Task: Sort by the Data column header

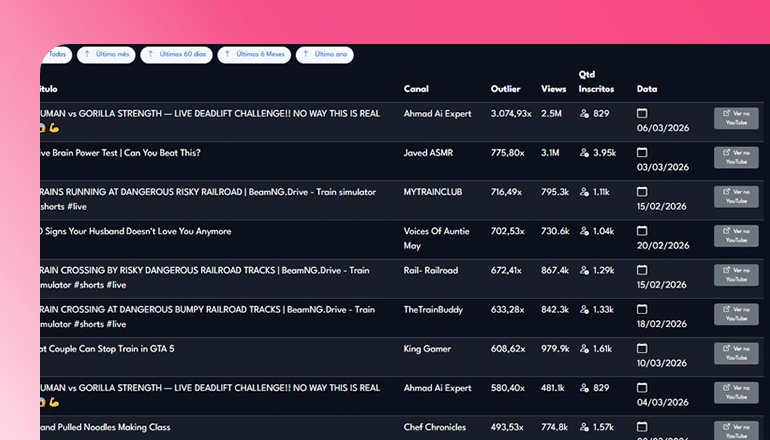Action: point(647,89)
